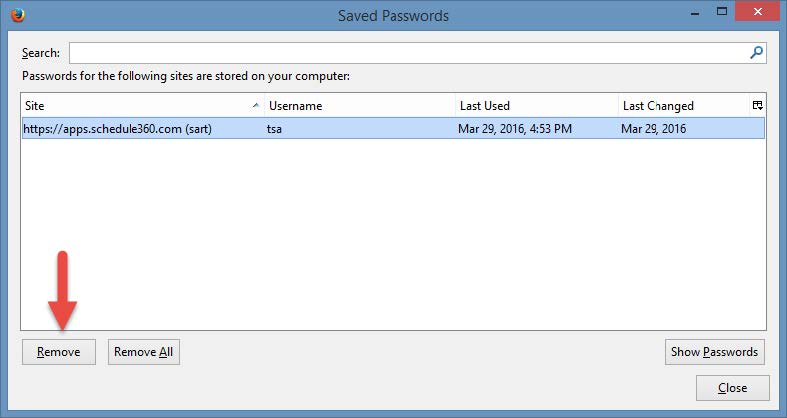Click the Last Changed date cell
787x418 pixels.
click(653, 129)
